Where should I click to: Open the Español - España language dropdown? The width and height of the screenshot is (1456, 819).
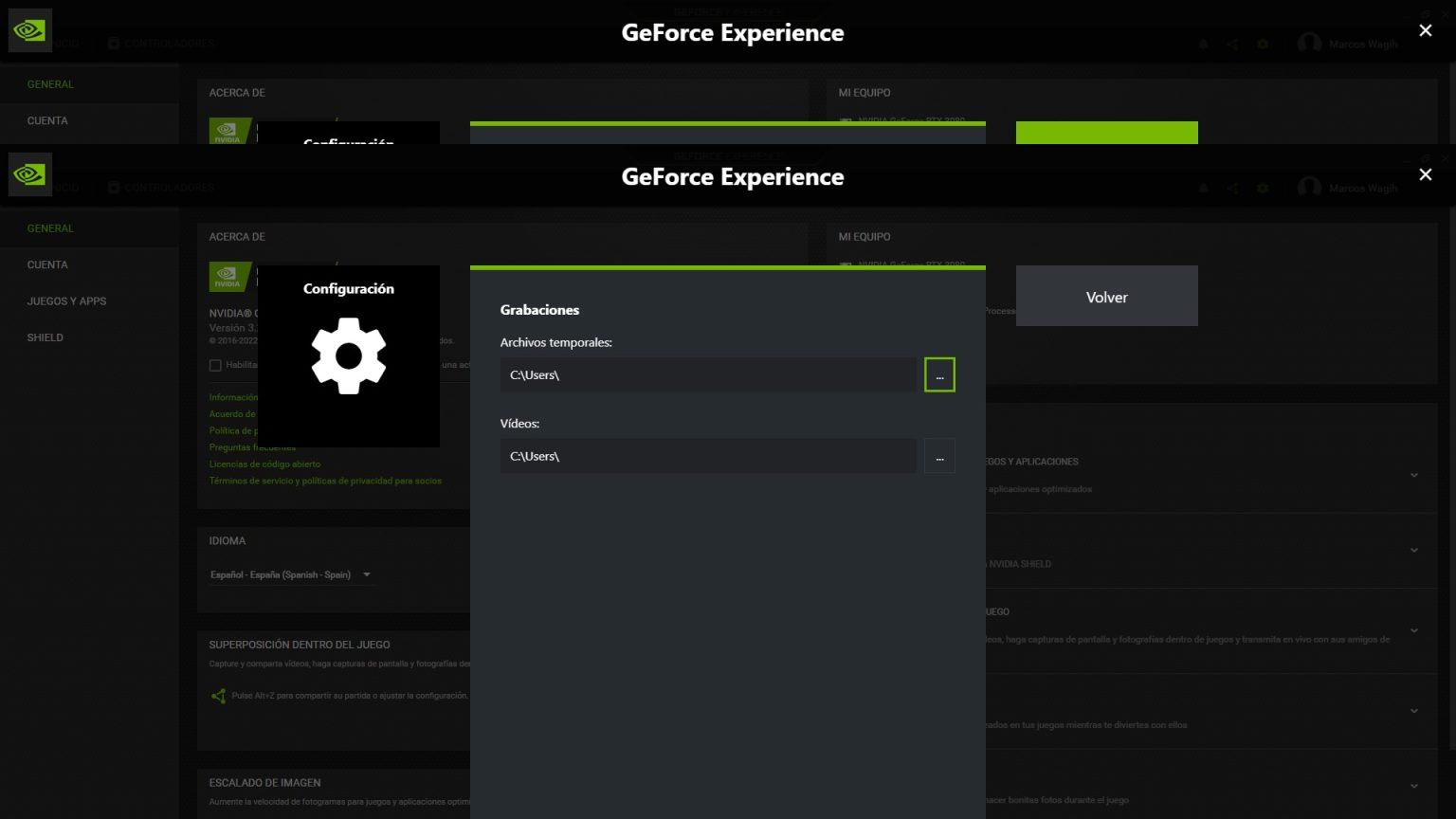[x=290, y=574]
